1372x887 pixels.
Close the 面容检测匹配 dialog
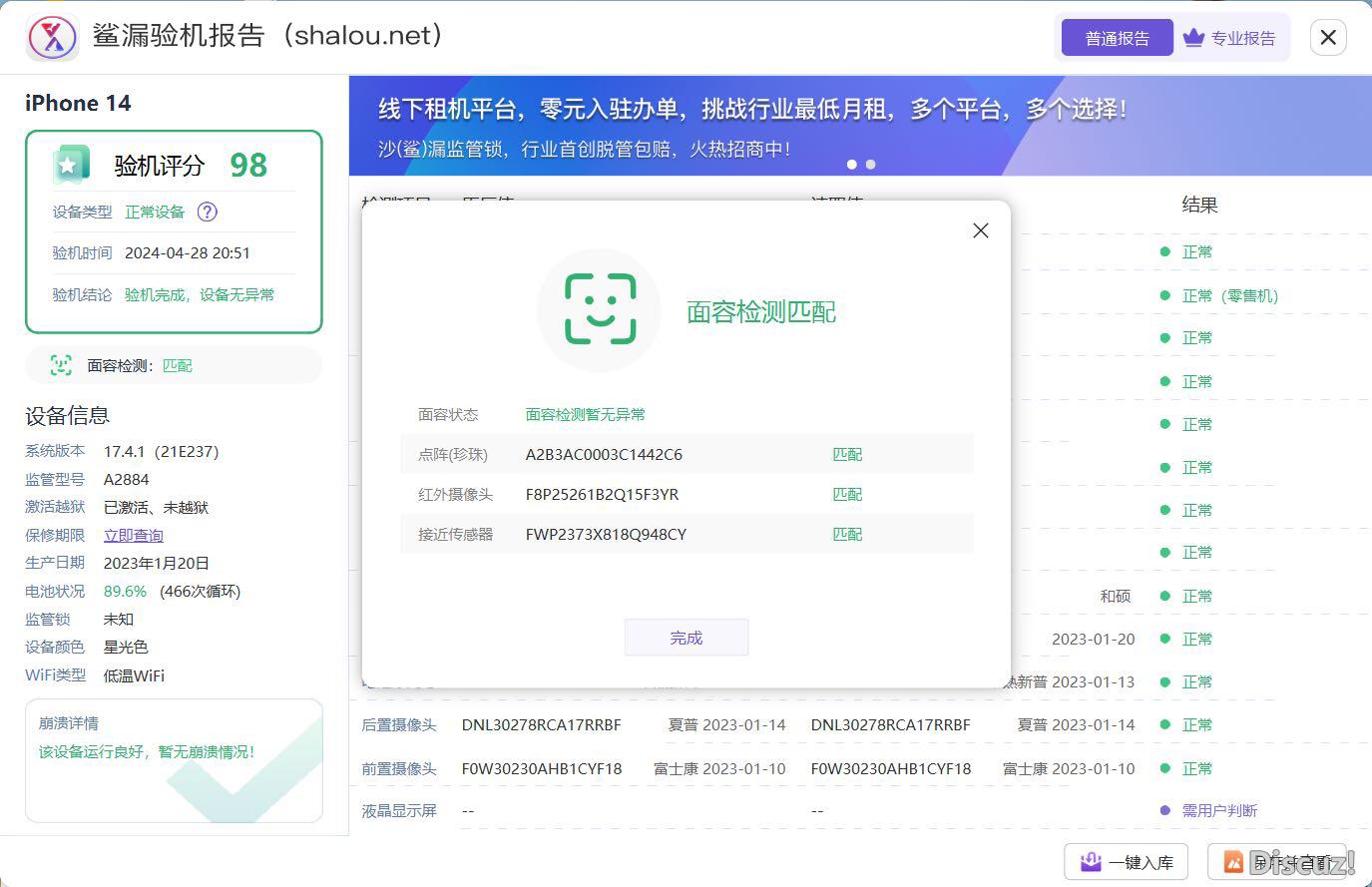coord(981,230)
